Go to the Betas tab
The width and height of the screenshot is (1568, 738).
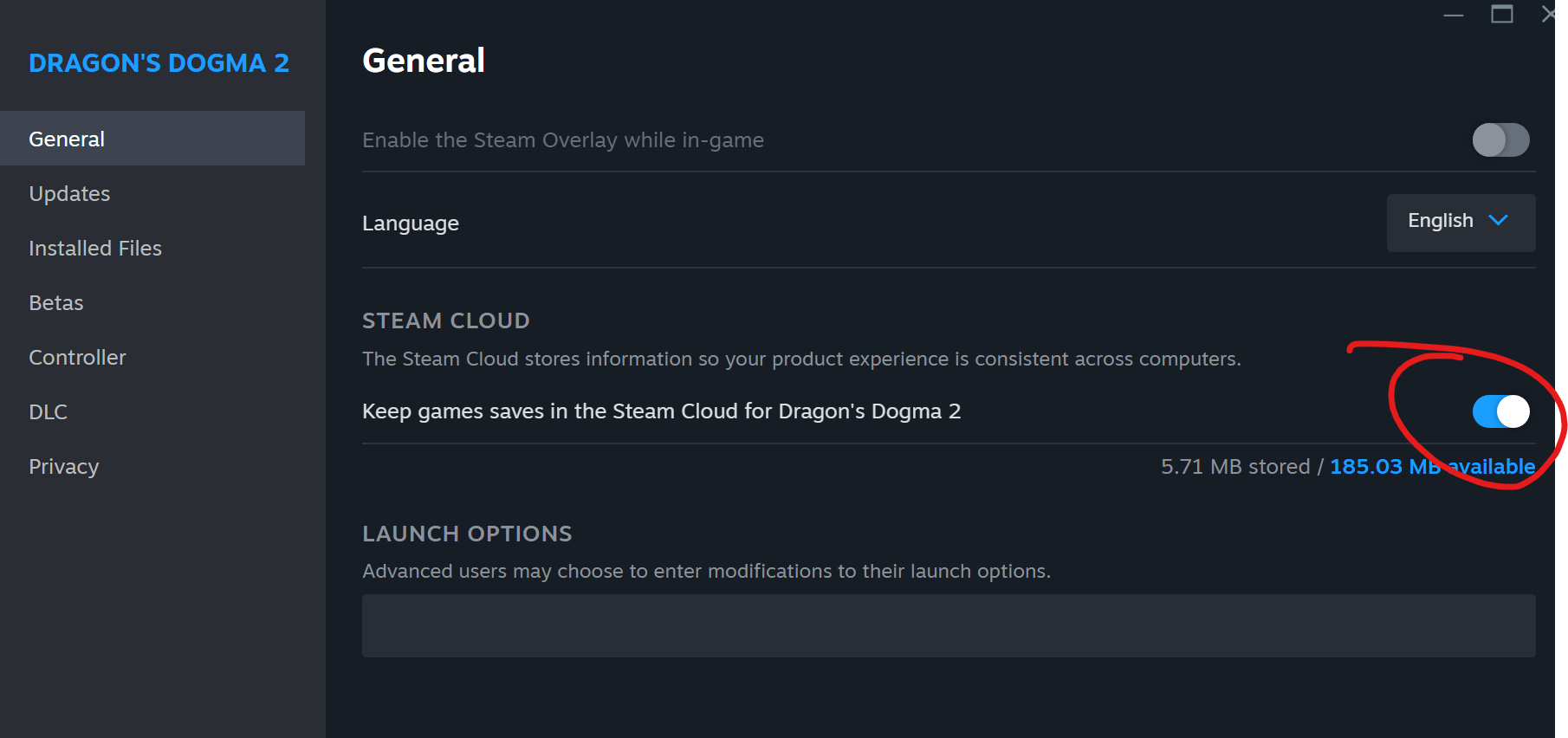coord(56,302)
